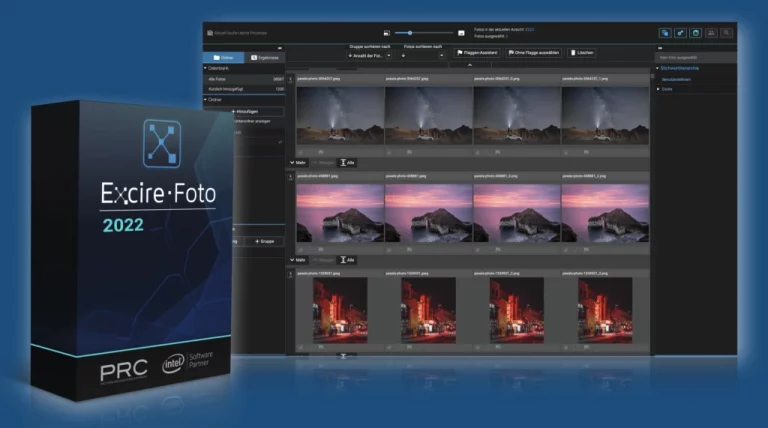Click Hinzufügen to add a folder
Image resolution: width=768 pixels, height=428 pixels.
(244, 111)
